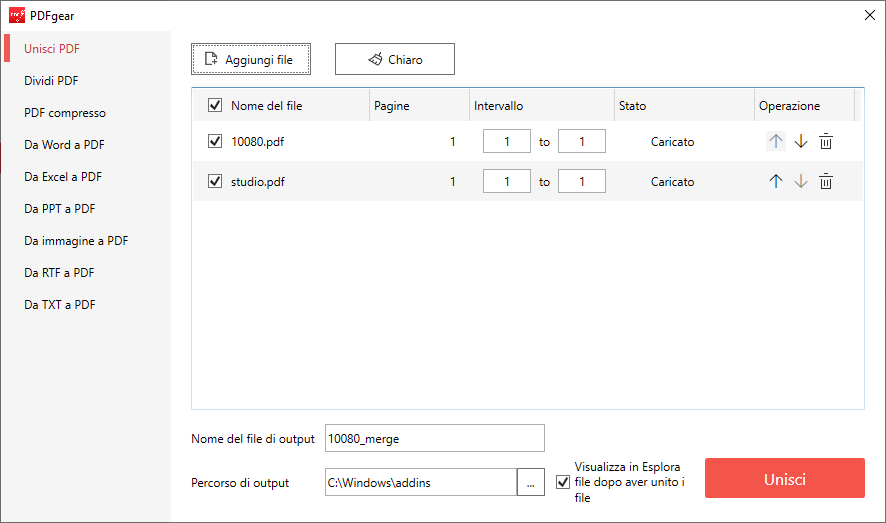Start merging with the Unisci button

[784, 479]
